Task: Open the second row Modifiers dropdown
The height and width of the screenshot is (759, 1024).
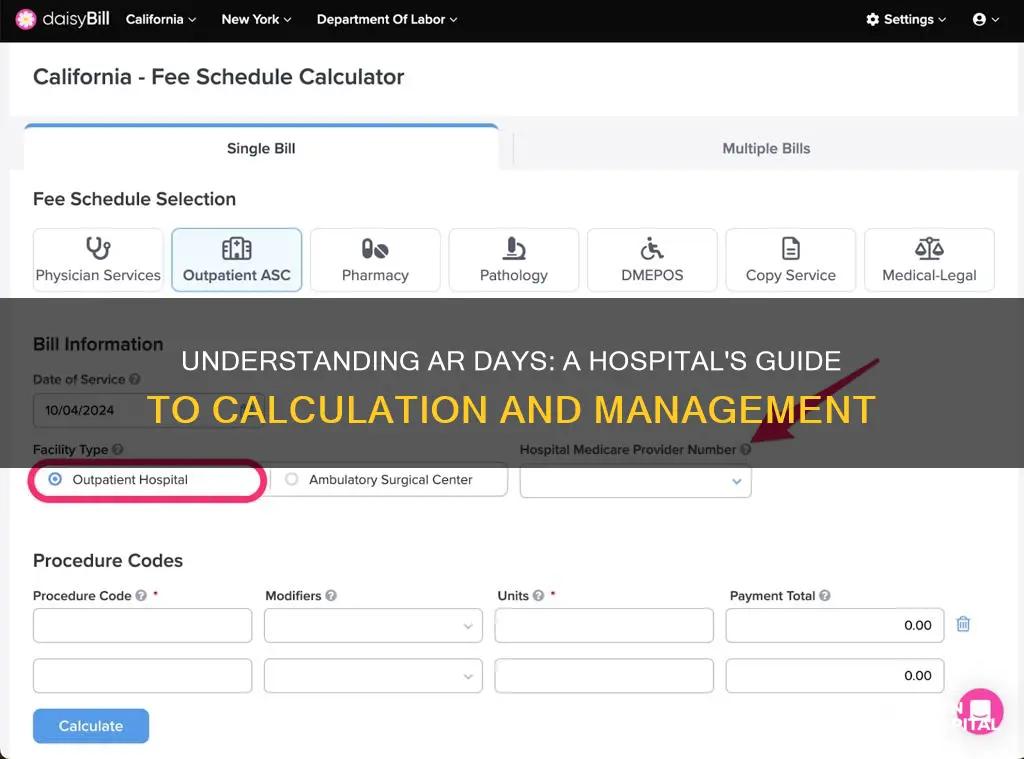Action: pyautogui.click(x=373, y=675)
